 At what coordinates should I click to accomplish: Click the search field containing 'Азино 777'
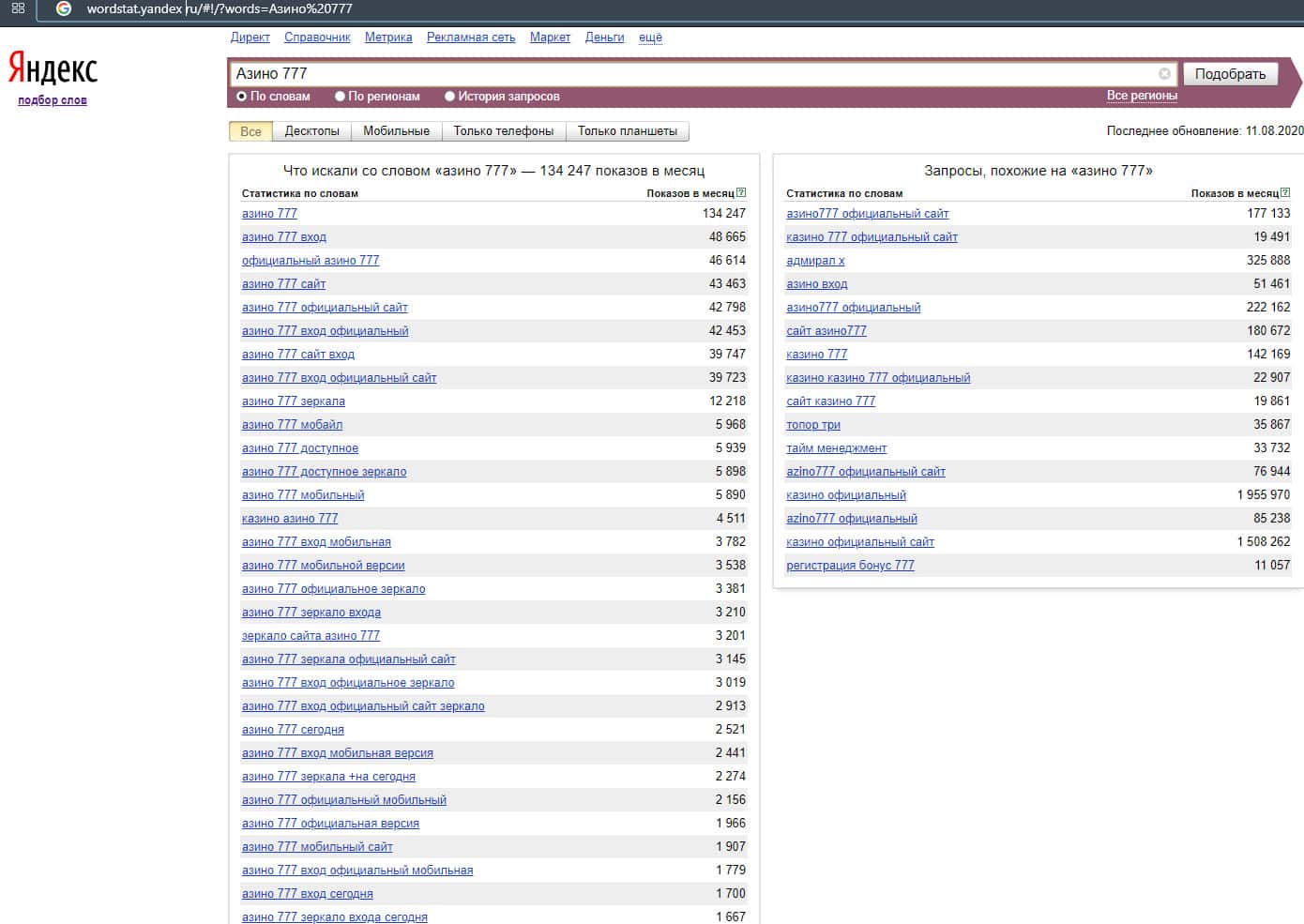coord(694,74)
